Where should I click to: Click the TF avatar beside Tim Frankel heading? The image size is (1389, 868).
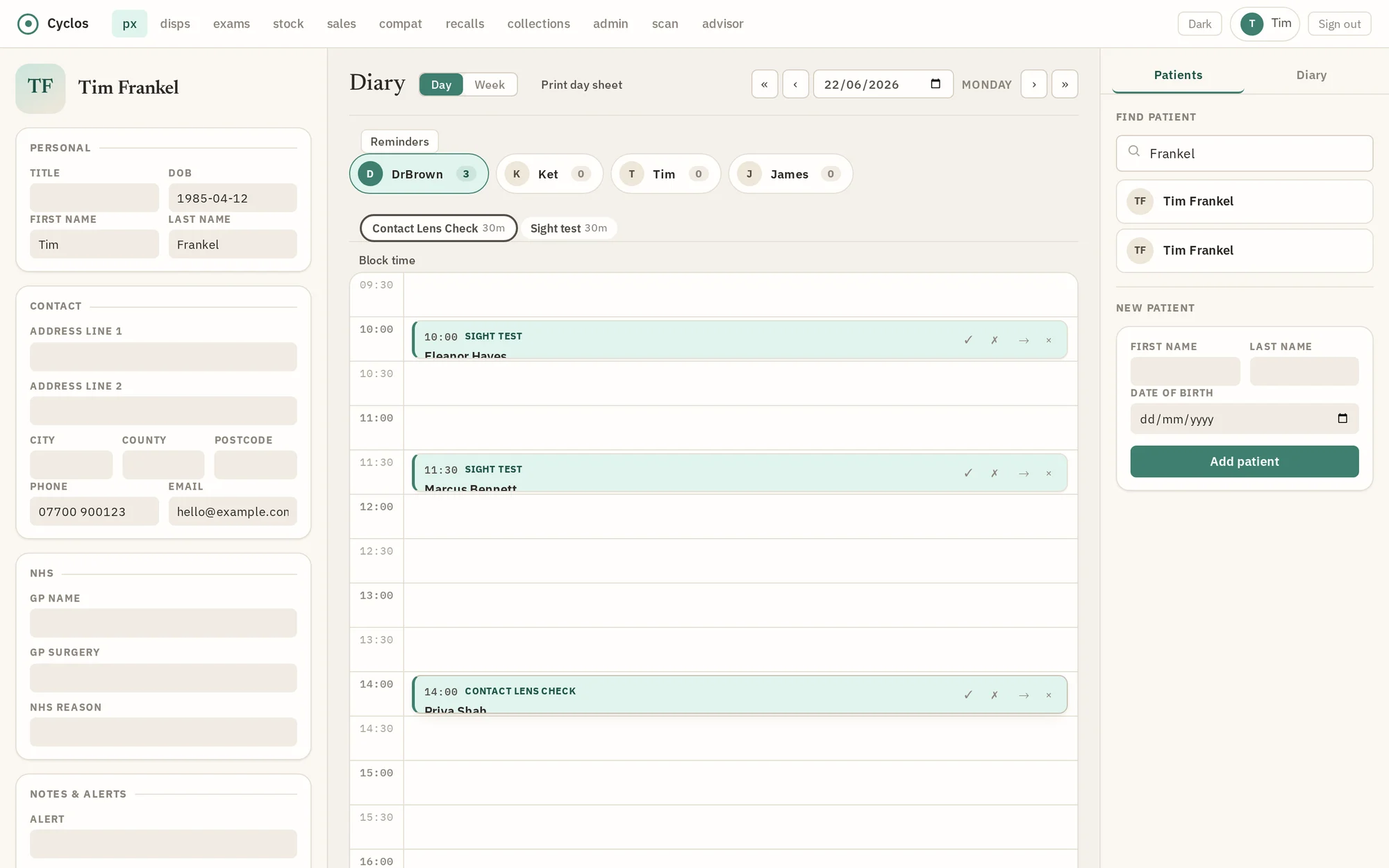click(40, 88)
